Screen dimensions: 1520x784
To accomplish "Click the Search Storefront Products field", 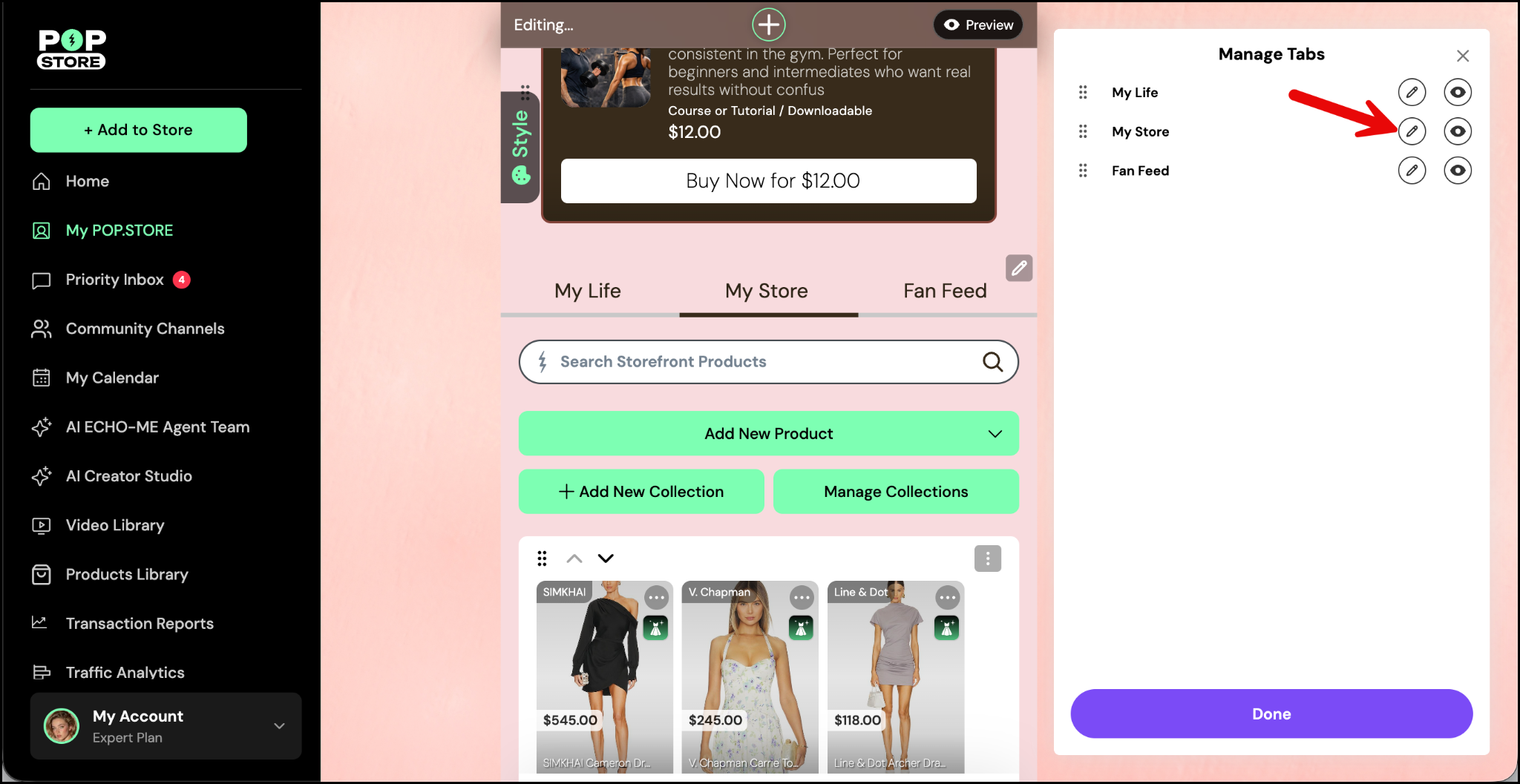I will point(757,362).
